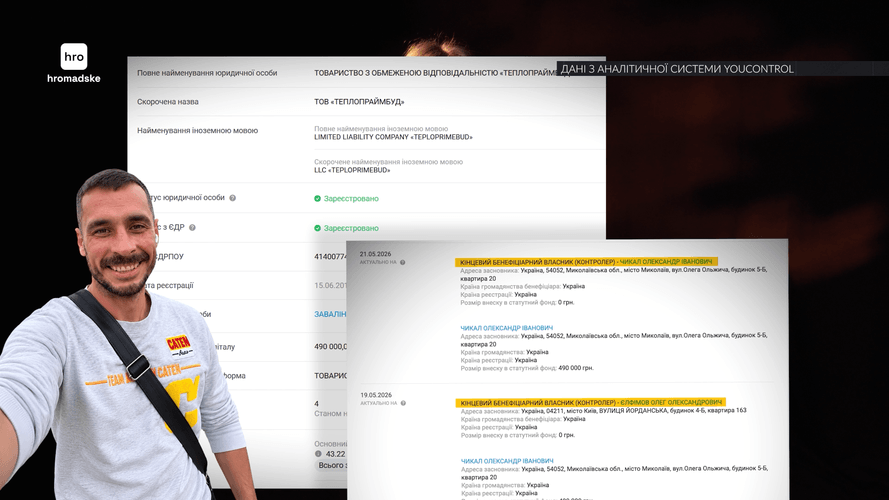Select label 'Повне найменування юридичної особи'
This screenshot has height=500, width=889.
point(207,73)
